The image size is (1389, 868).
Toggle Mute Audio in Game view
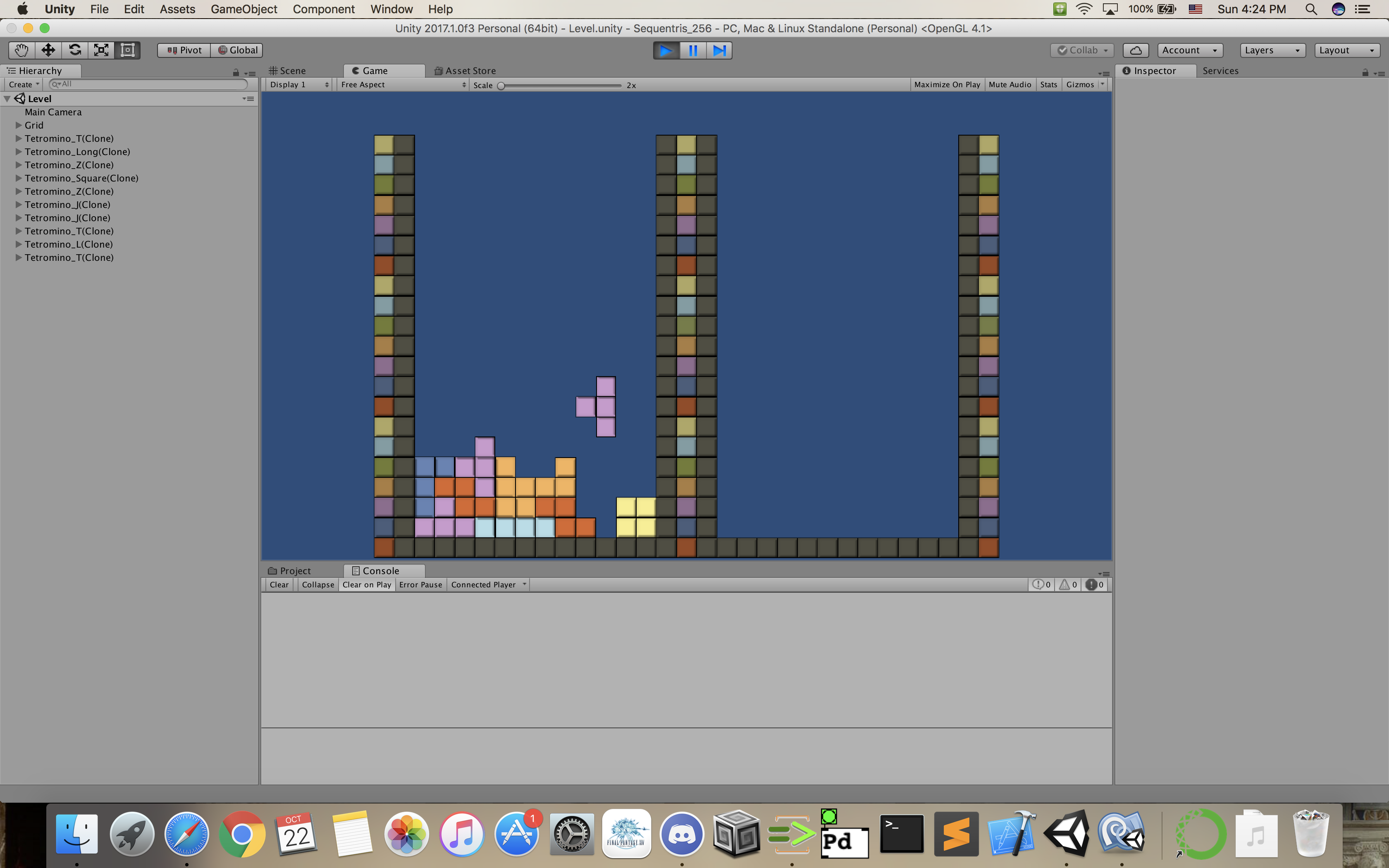point(1010,84)
